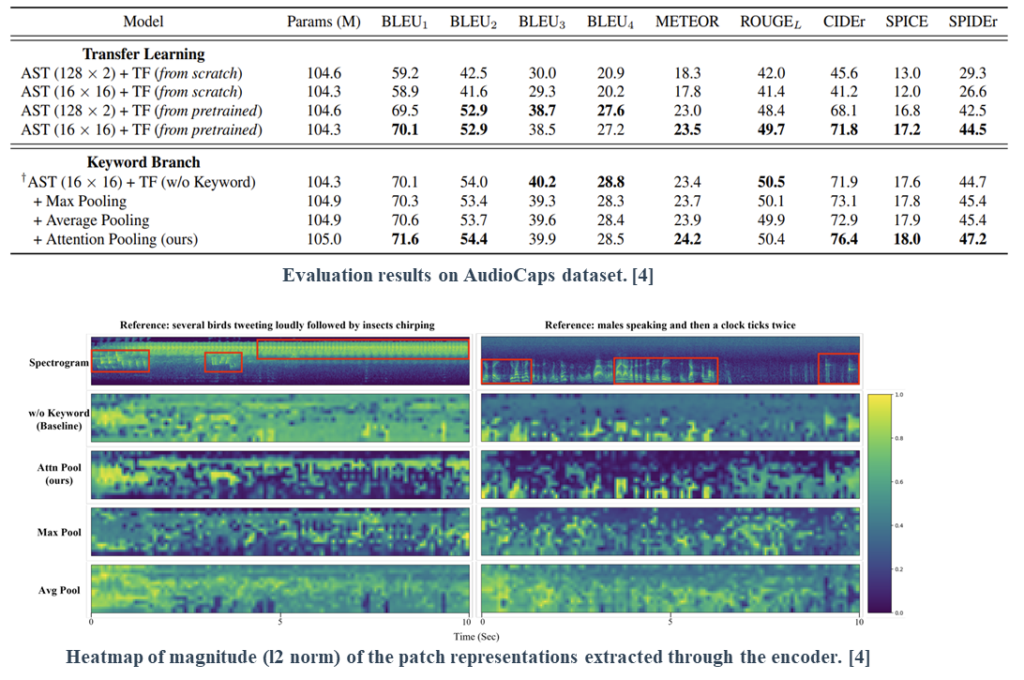This screenshot has width=1024, height=680.
Task: Click the Params (M) column header
Action: (322, 21)
